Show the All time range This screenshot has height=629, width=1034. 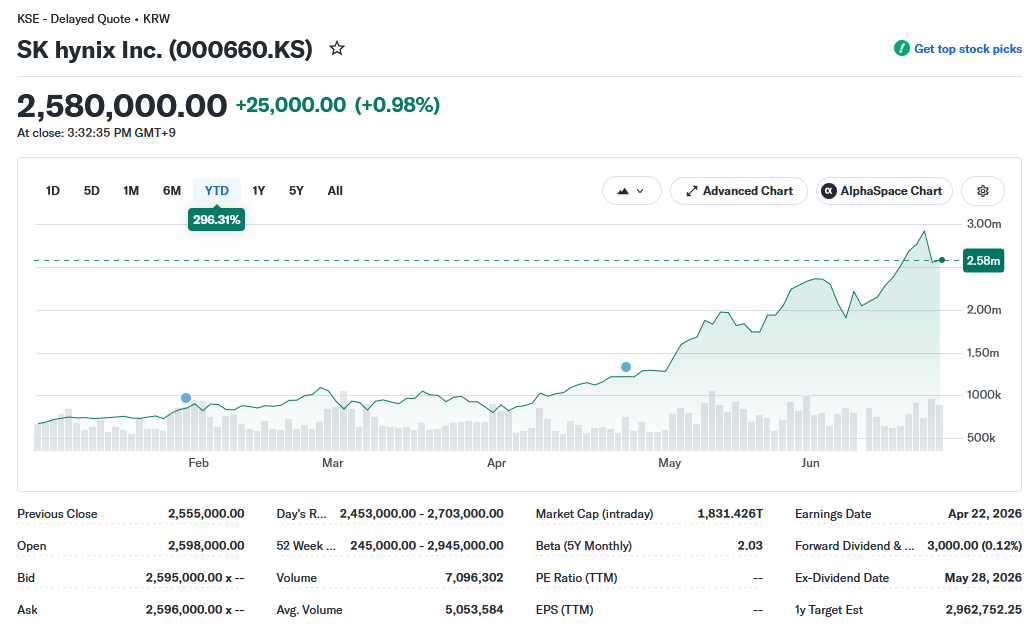335,191
